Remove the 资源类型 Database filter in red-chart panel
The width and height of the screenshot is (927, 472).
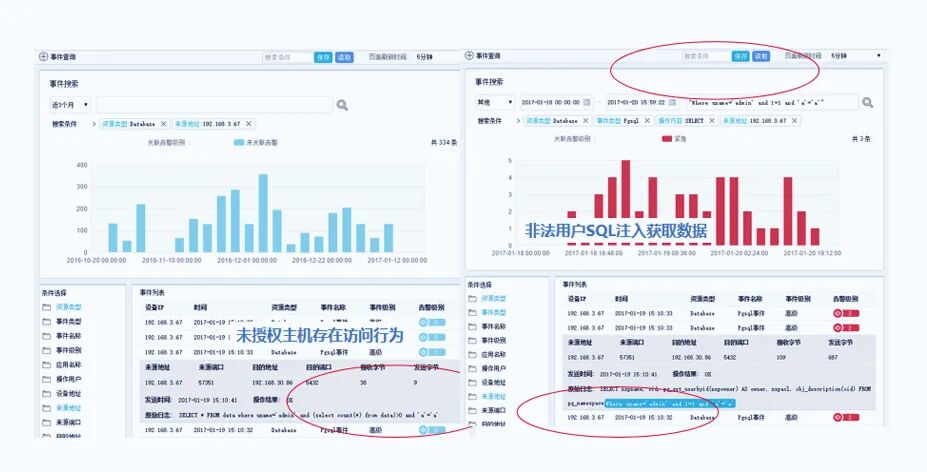coord(586,121)
